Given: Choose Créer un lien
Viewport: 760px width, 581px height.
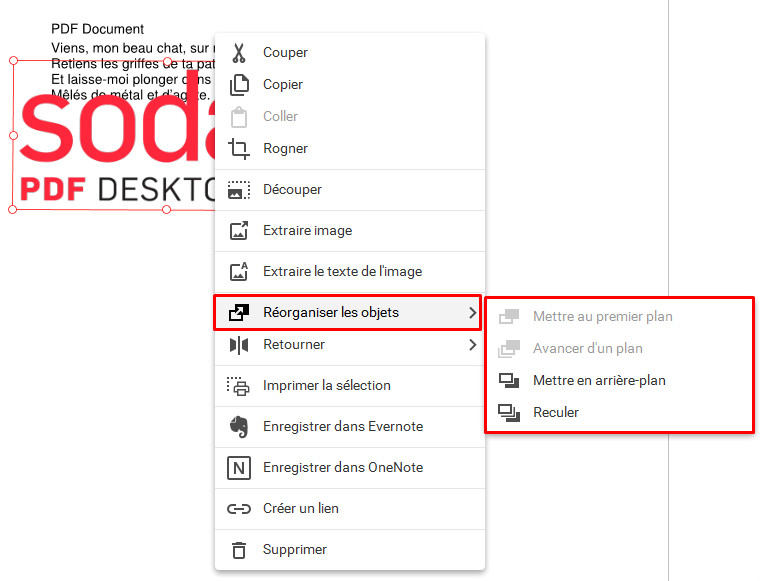Looking at the screenshot, I should tap(349, 509).
